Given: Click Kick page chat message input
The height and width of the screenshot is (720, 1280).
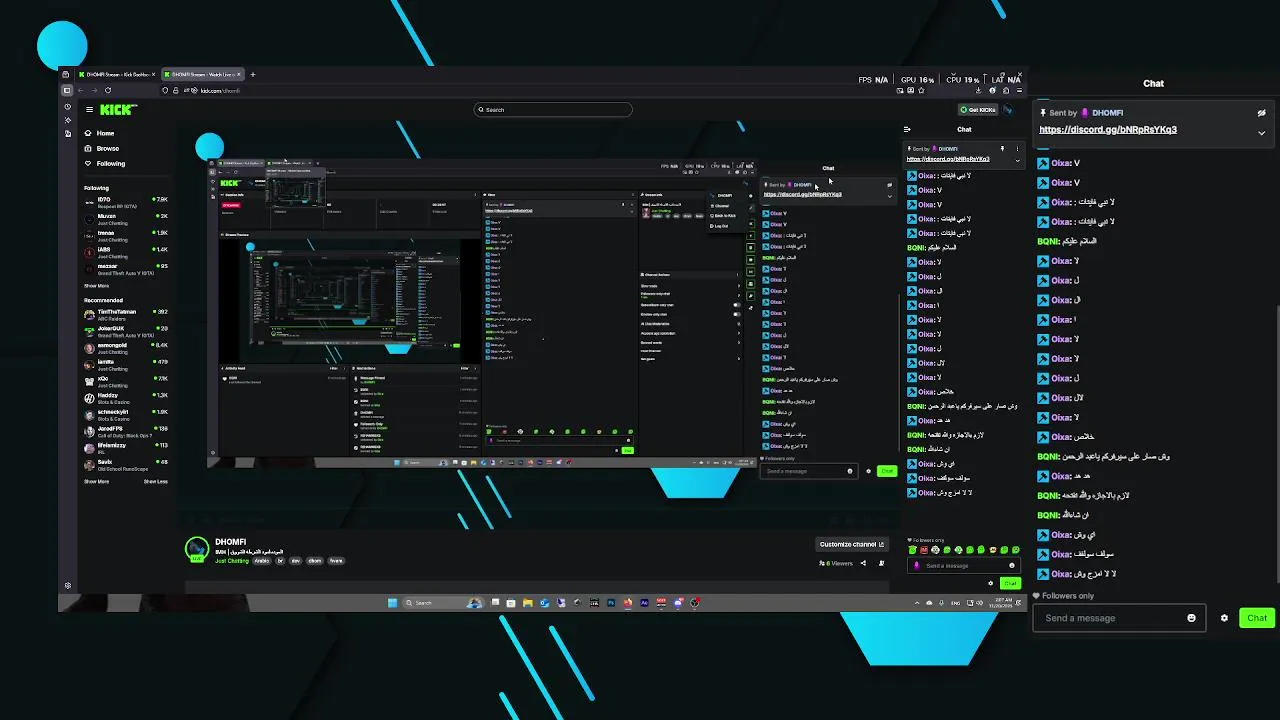Looking at the screenshot, I should click(964, 566).
